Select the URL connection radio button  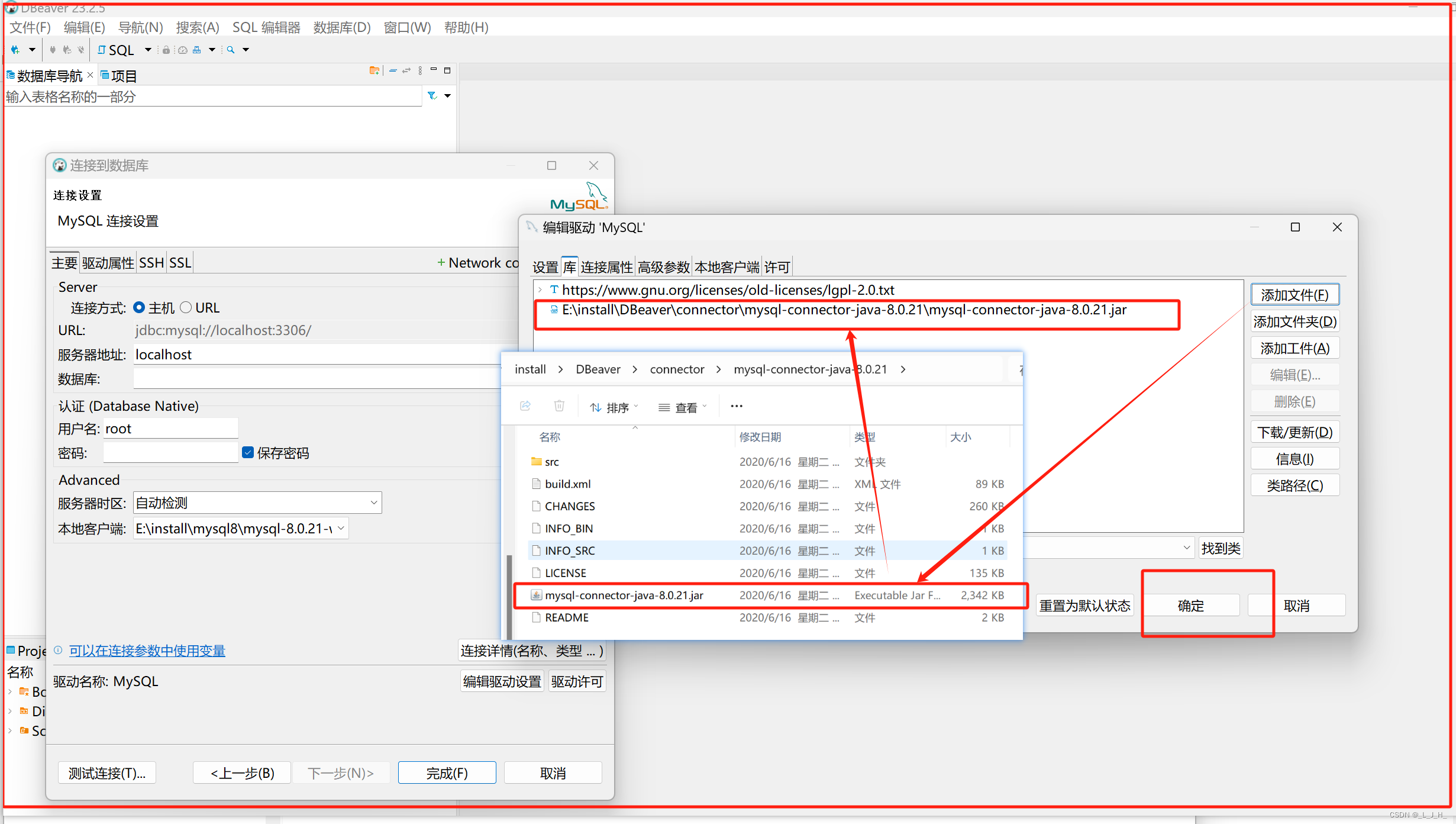pos(186,307)
